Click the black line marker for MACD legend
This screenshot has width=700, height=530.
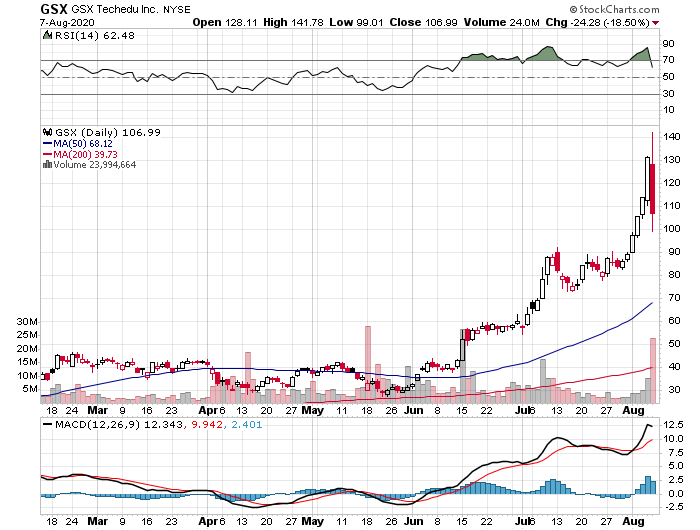coord(47,424)
